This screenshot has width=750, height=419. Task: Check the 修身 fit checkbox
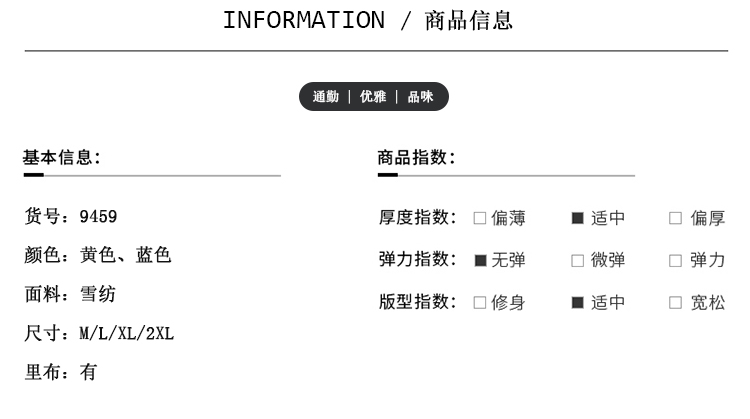(480, 302)
